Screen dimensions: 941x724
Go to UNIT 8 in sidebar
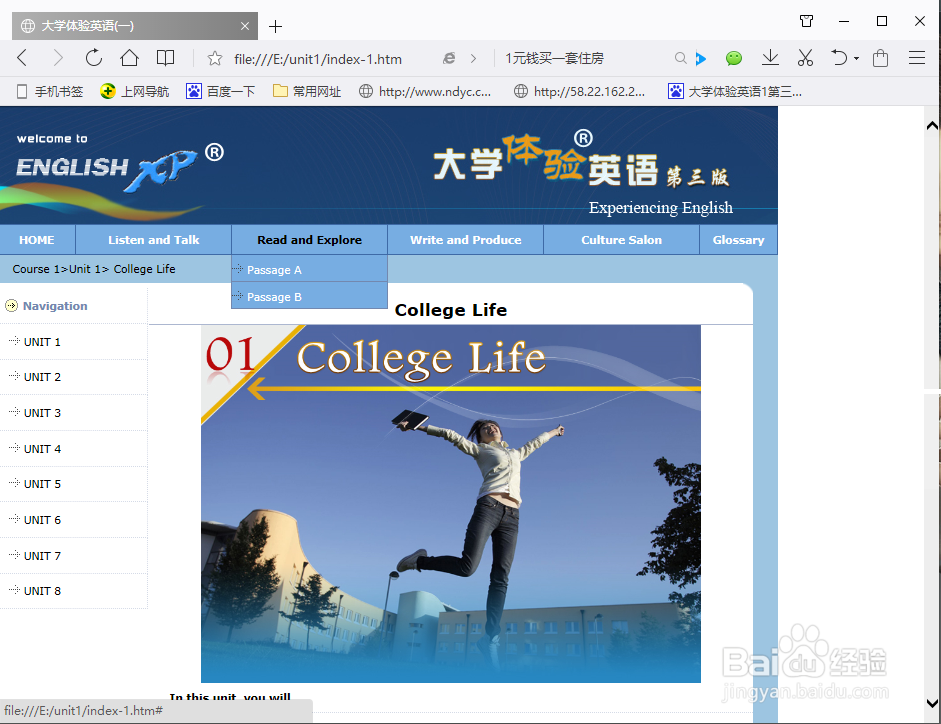click(42, 591)
